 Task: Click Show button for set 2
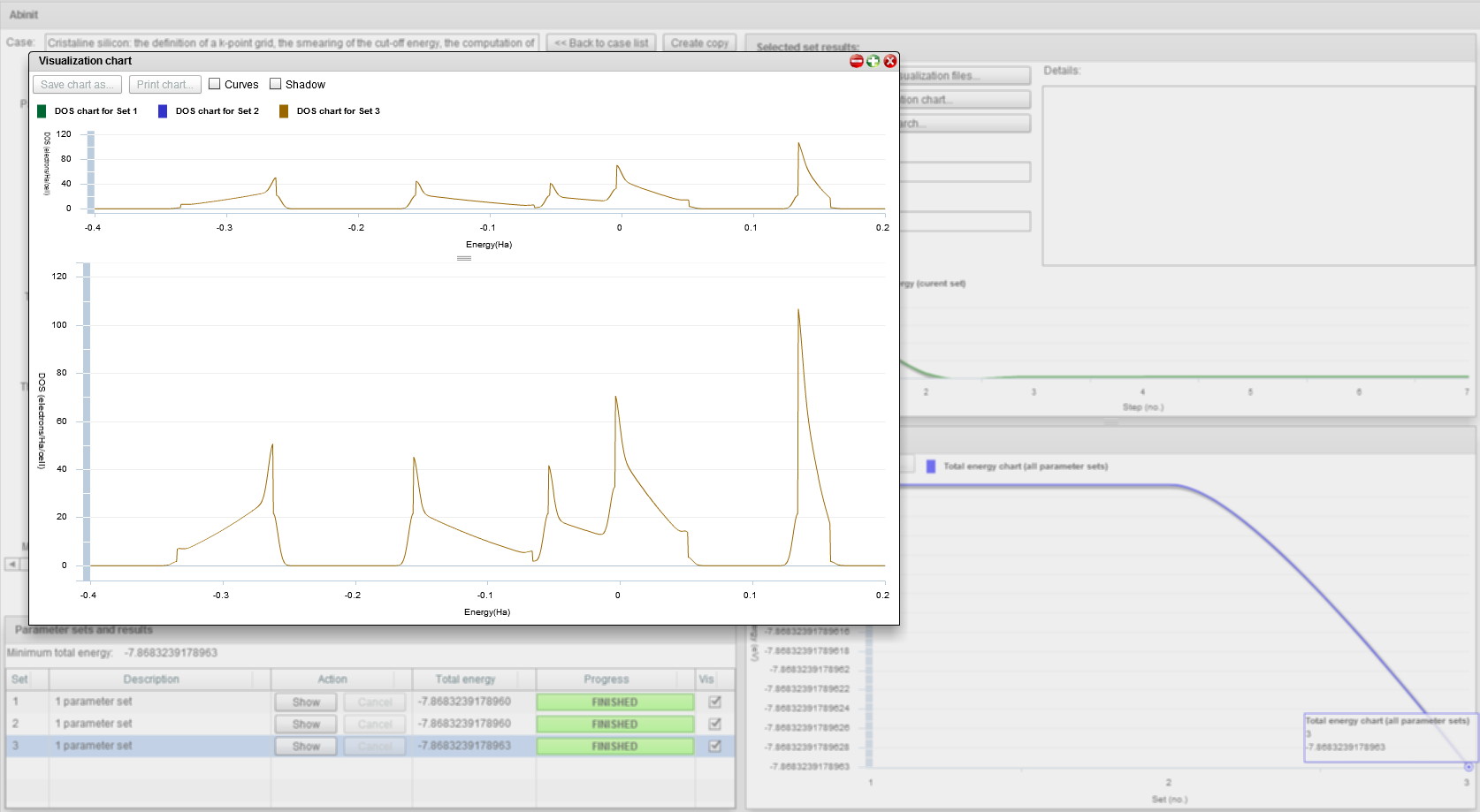pyautogui.click(x=306, y=725)
